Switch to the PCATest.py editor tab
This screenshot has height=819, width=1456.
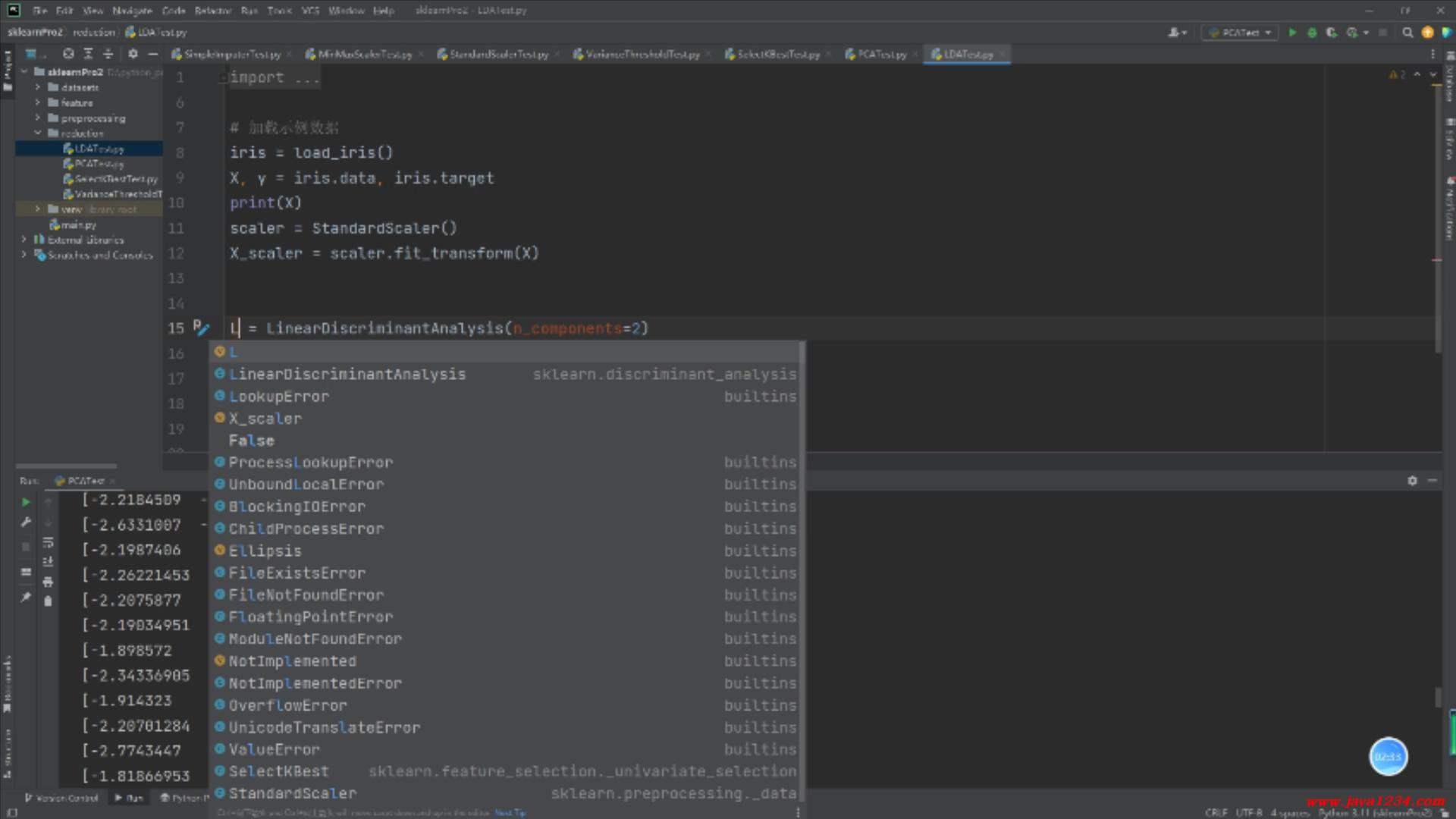[881, 55]
